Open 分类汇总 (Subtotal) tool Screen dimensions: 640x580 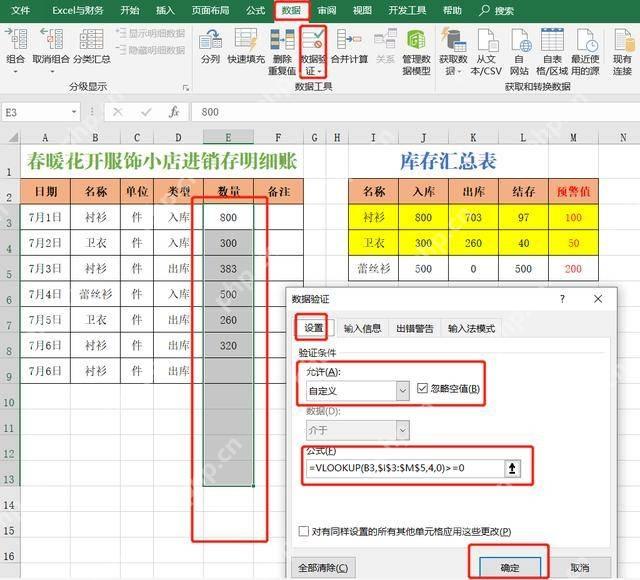click(x=91, y=46)
